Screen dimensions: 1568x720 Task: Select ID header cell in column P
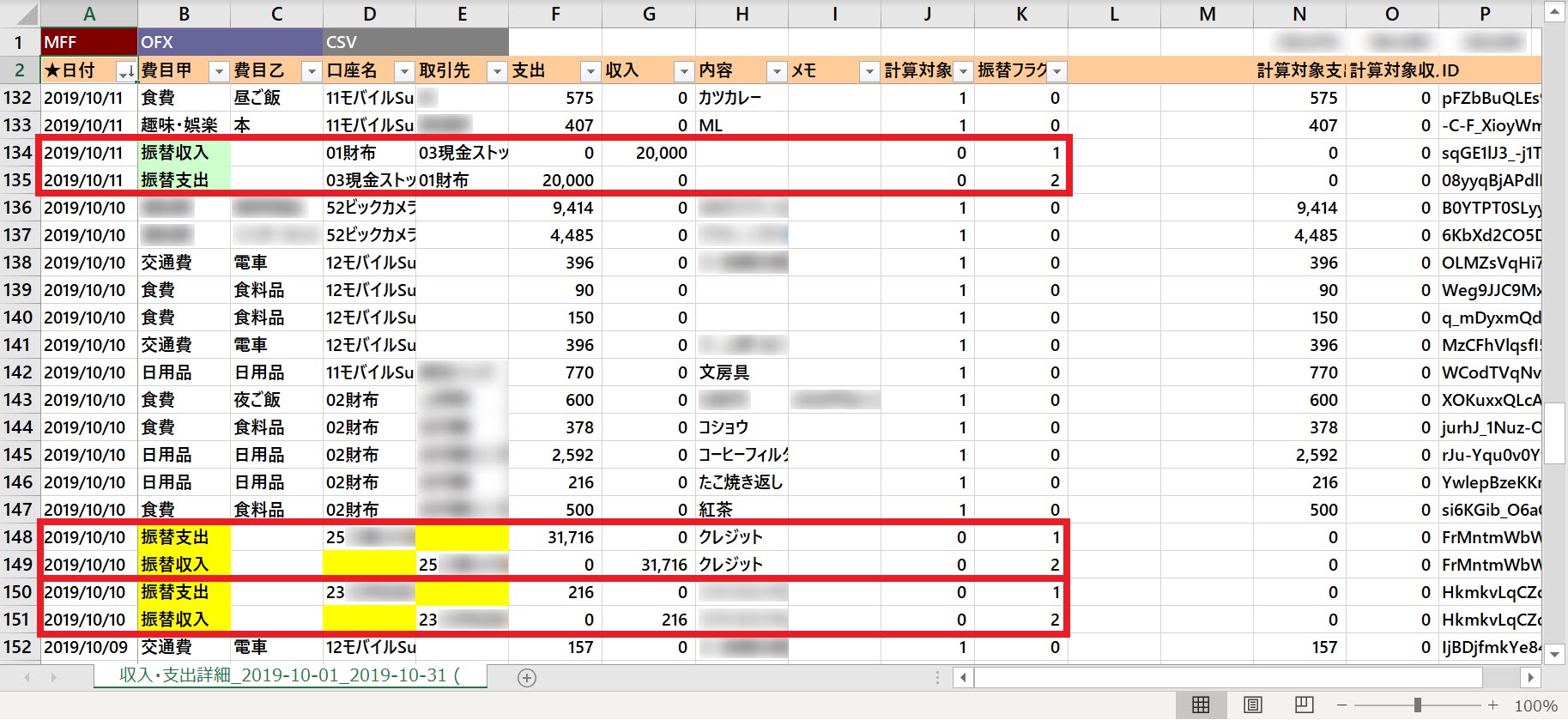[1490, 70]
